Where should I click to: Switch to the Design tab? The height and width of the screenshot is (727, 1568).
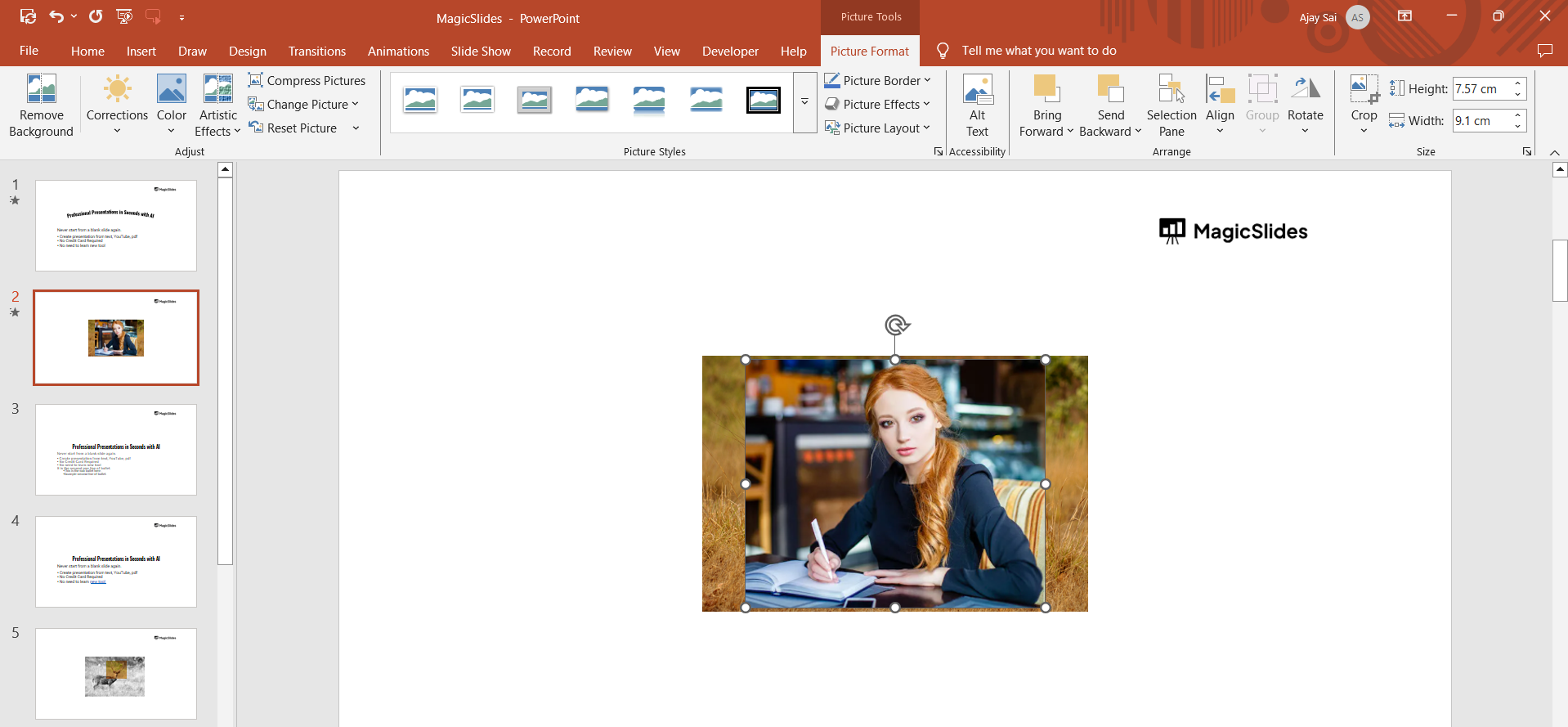point(248,51)
